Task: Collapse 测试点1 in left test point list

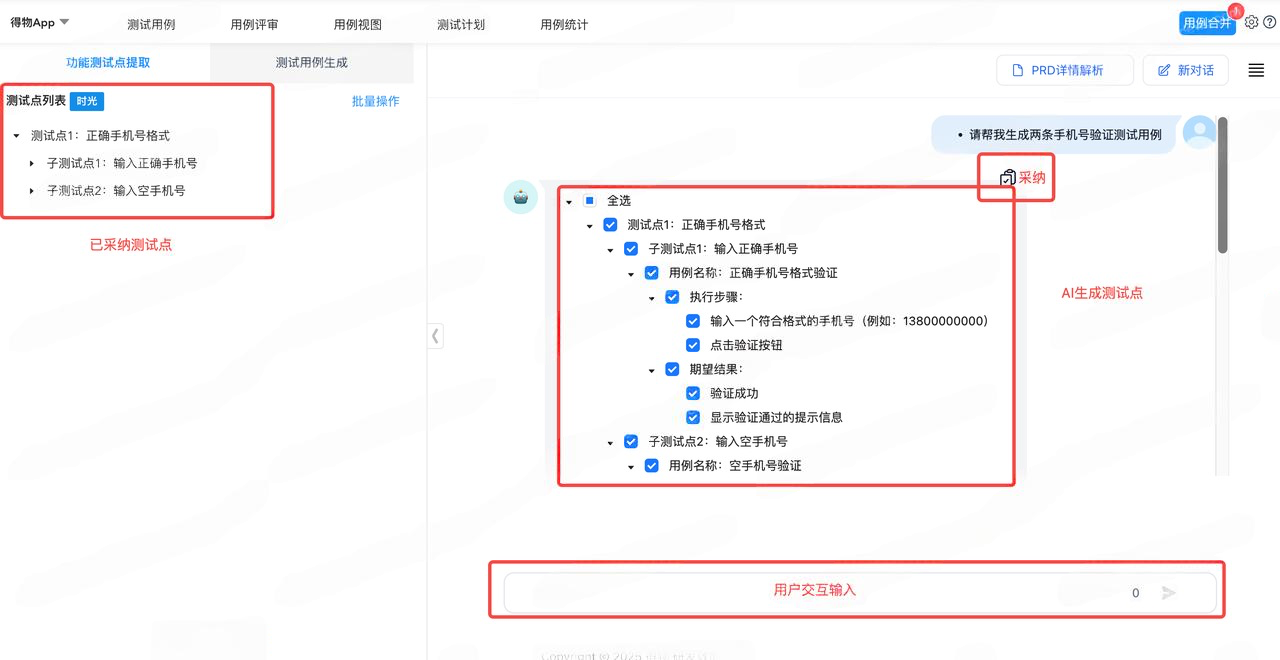Action: tap(17, 136)
